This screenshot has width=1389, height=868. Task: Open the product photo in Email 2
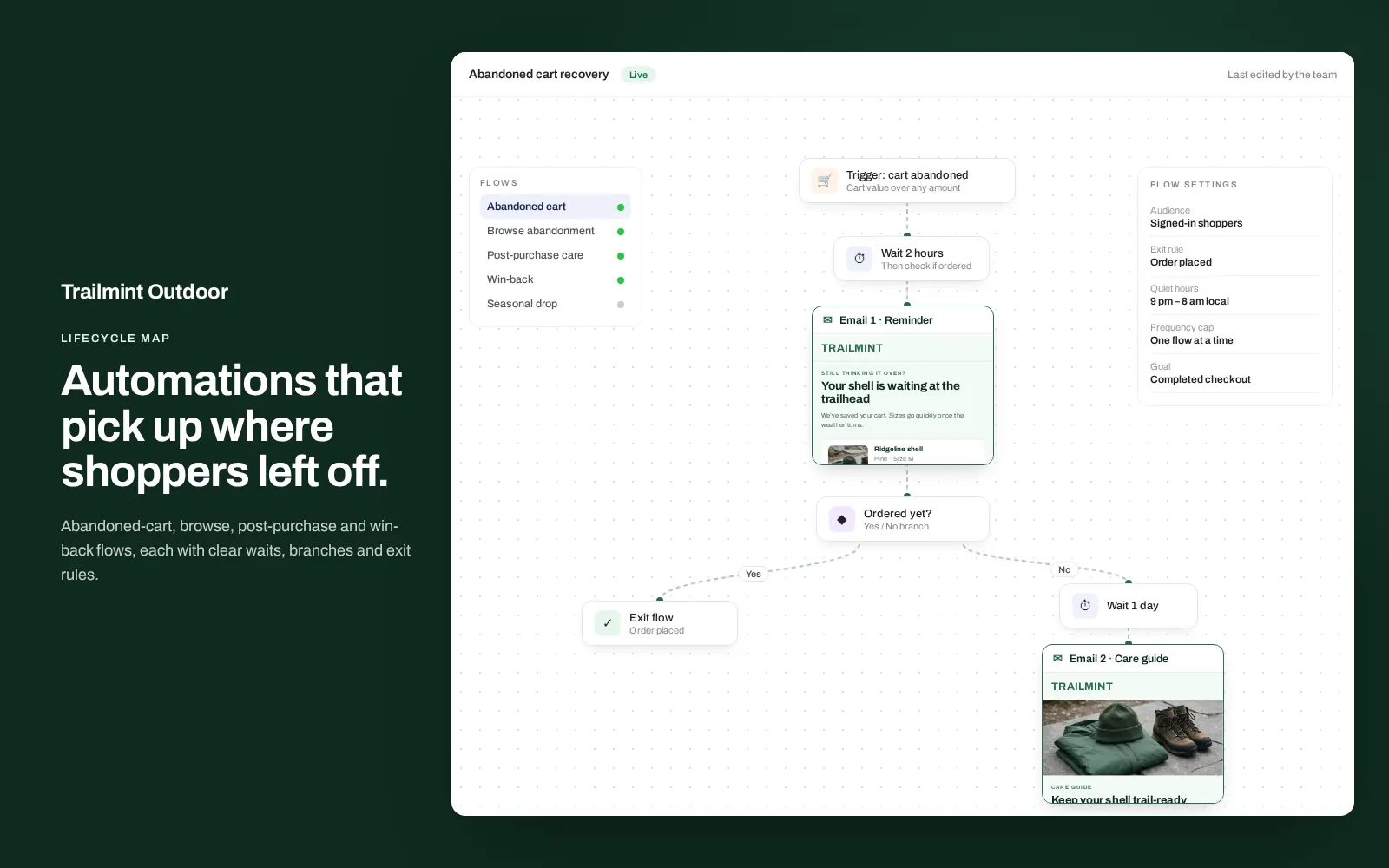[x=1133, y=738]
